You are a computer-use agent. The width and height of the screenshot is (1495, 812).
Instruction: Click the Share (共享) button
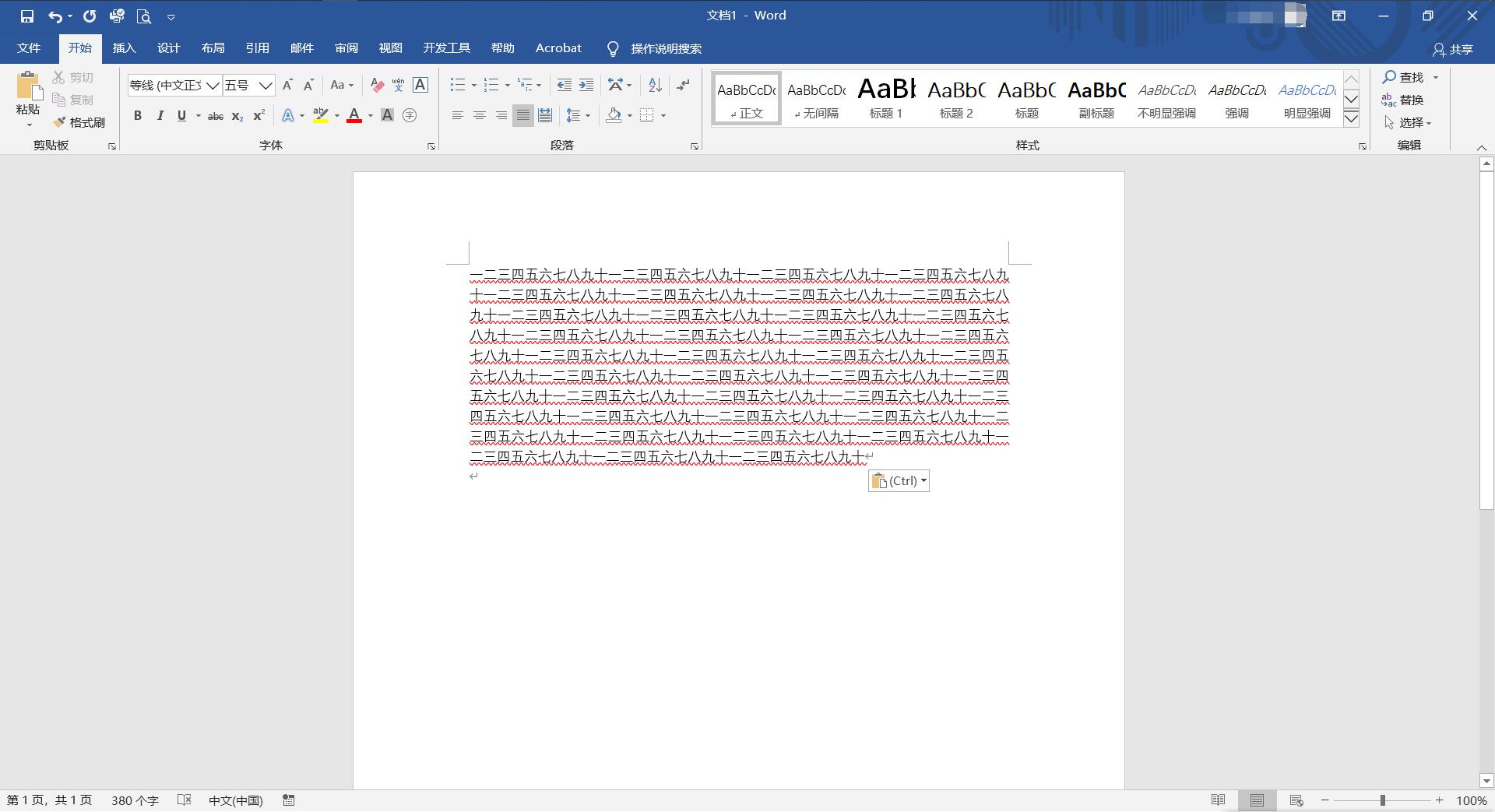click(1453, 49)
